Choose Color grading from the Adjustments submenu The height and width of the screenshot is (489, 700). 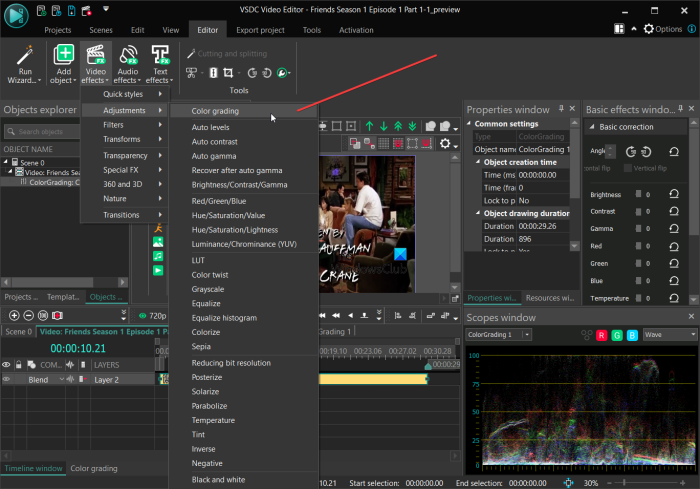click(x=216, y=111)
